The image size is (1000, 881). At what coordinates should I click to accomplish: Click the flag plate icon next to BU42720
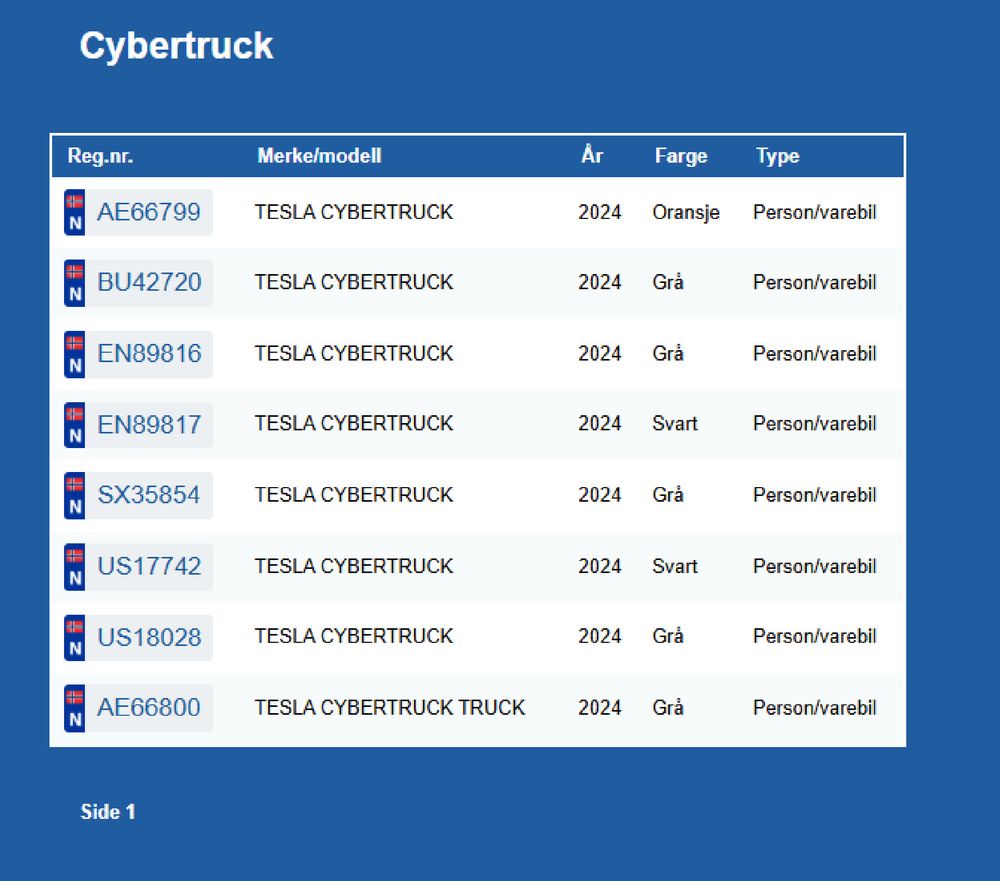75,283
